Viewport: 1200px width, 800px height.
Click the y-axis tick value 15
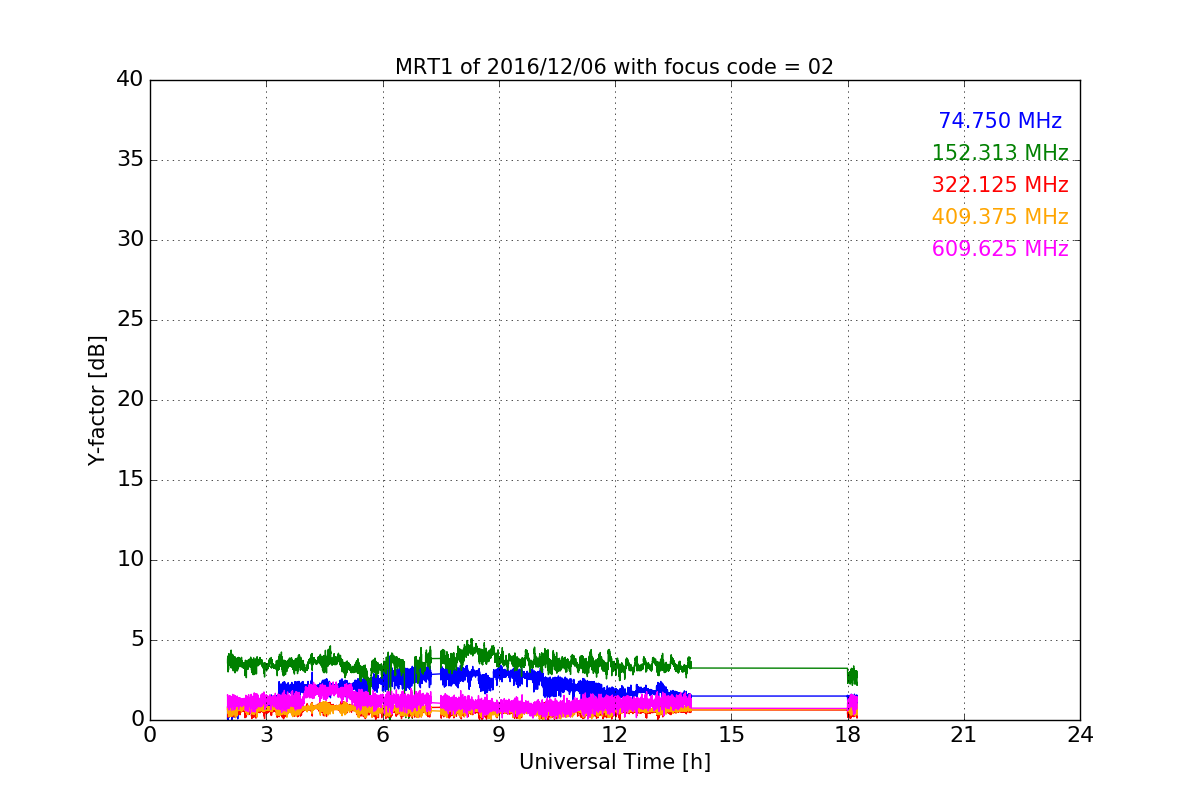[x=130, y=480]
